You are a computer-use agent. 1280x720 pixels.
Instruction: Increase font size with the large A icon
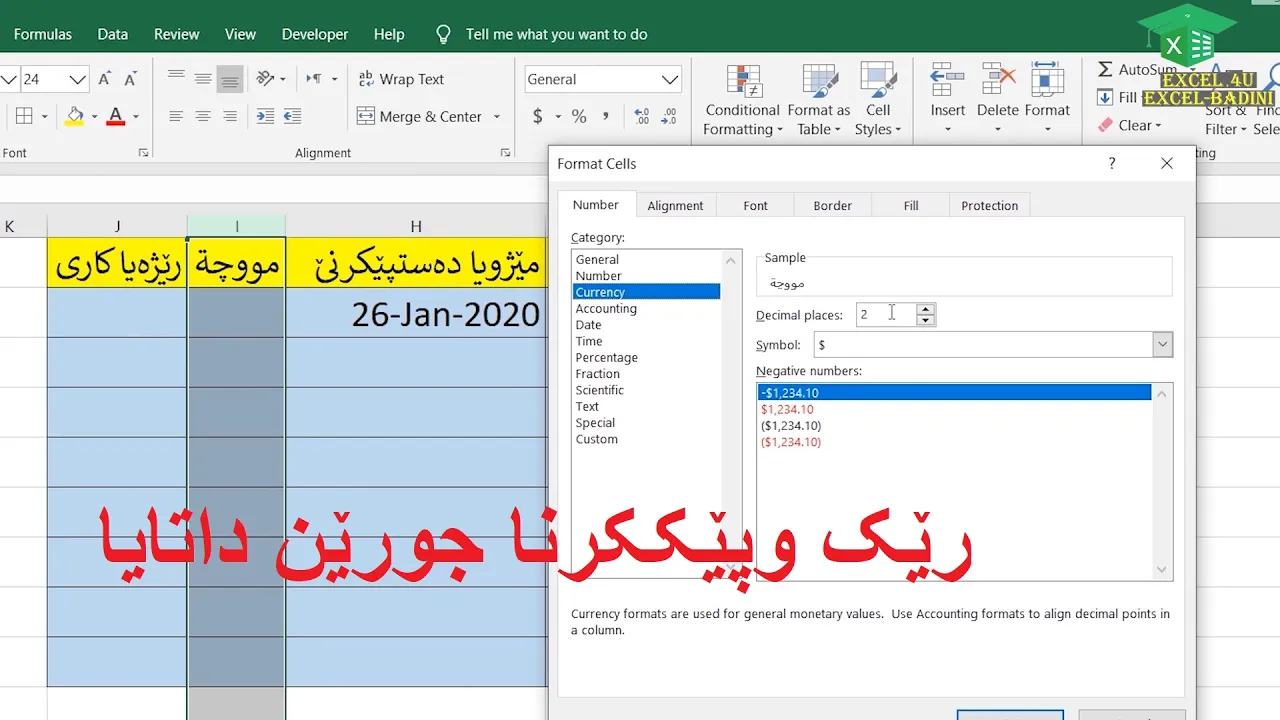(105, 79)
